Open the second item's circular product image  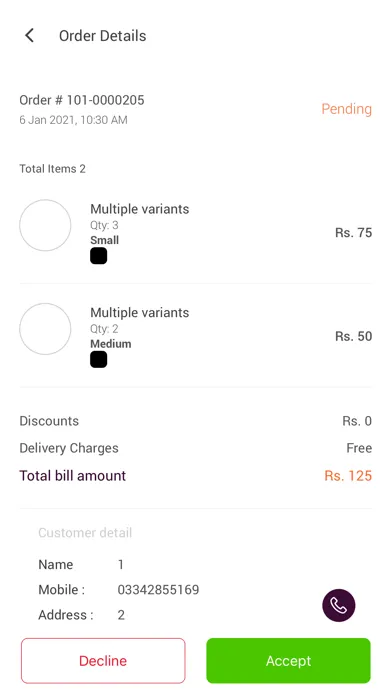click(x=45, y=329)
